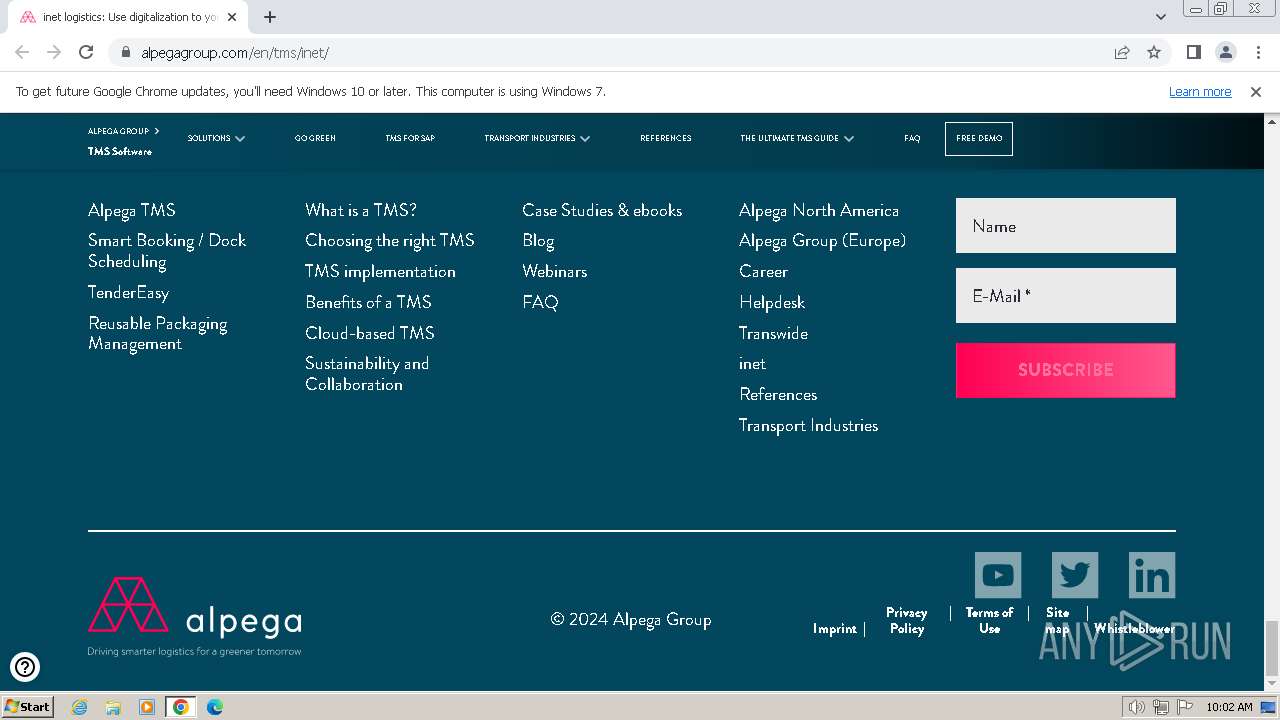Click the help question mark icon
This screenshot has height=720, width=1280.
25,666
